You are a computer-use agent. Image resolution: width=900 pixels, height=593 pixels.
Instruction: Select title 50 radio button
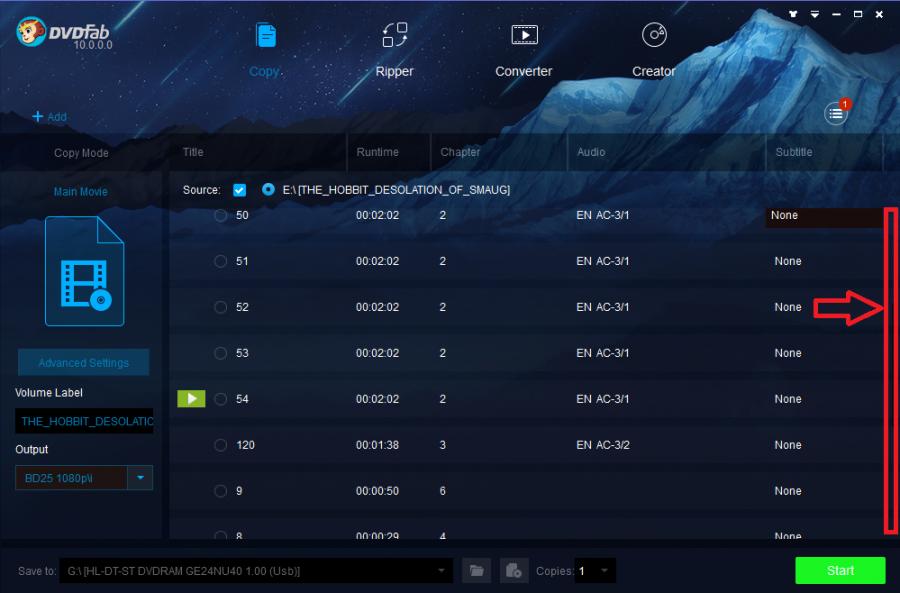point(220,215)
